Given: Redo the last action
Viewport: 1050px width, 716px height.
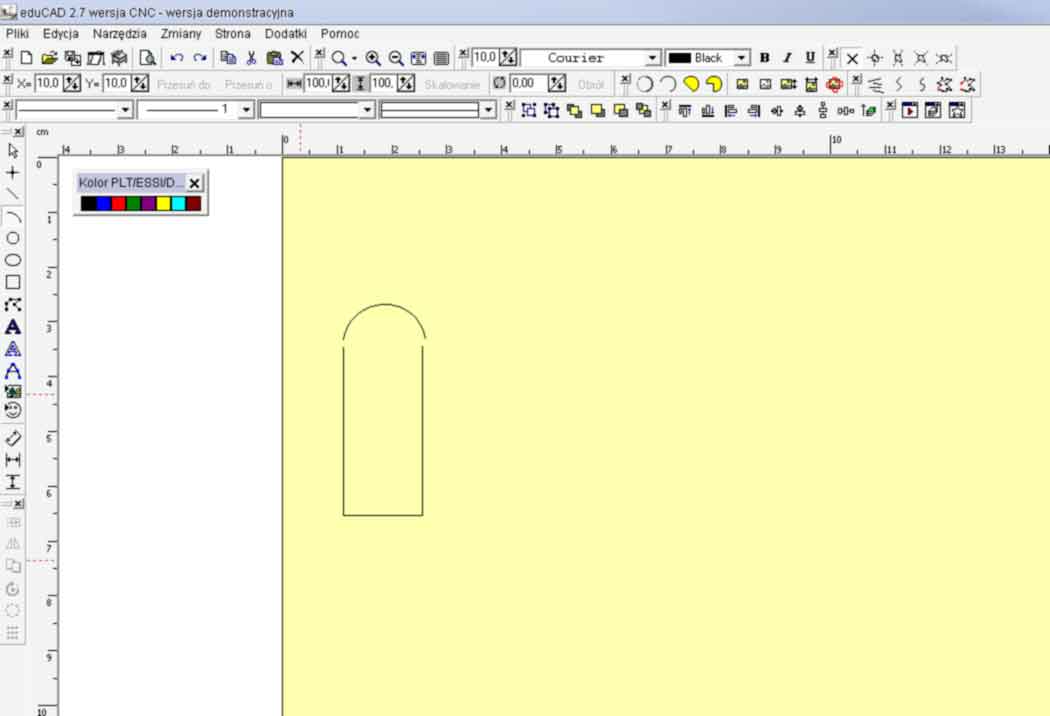Looking at the screenshot, I should click(x=200, y=58).
